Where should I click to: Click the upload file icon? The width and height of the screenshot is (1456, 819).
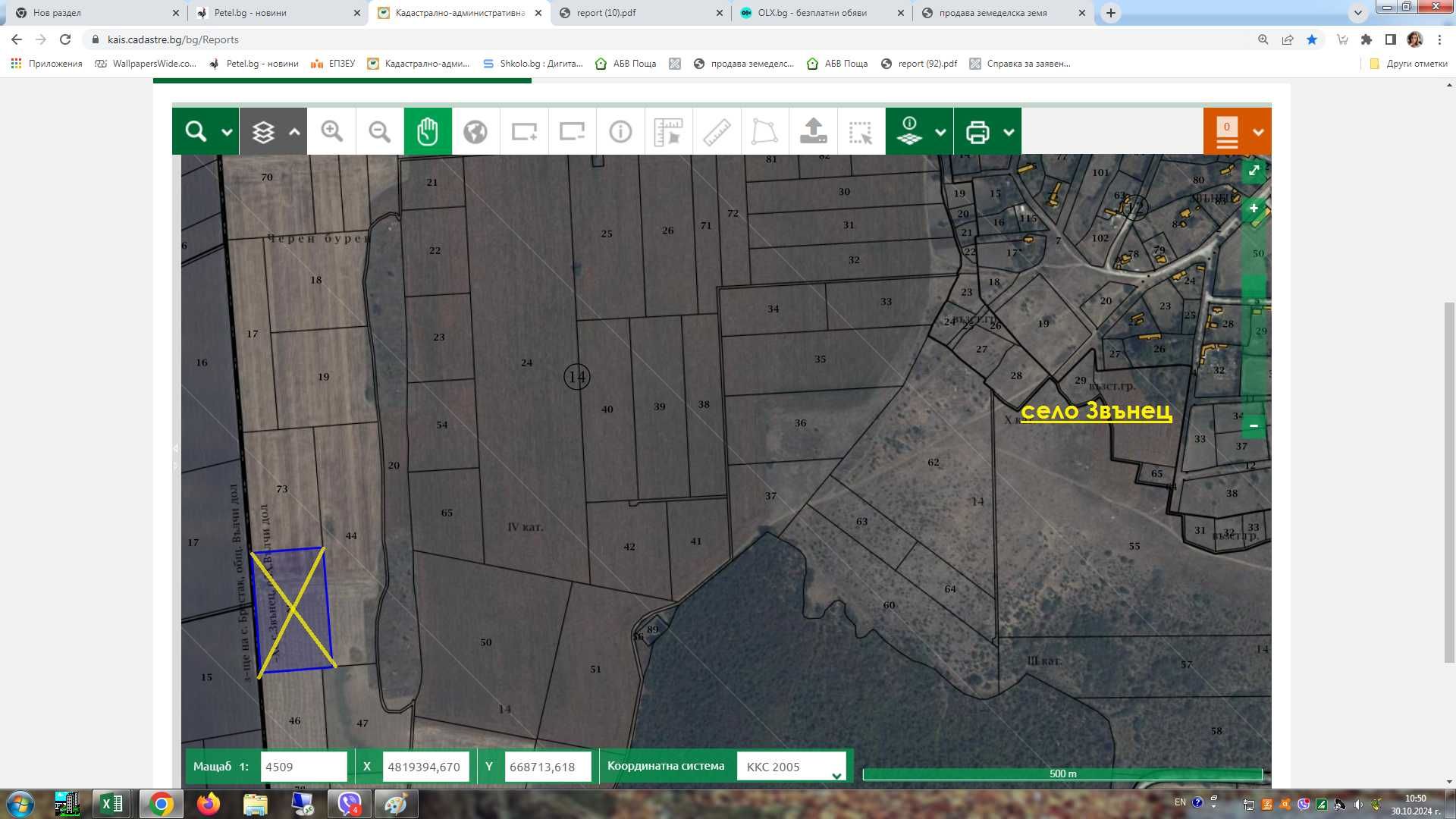click(813, 131)
